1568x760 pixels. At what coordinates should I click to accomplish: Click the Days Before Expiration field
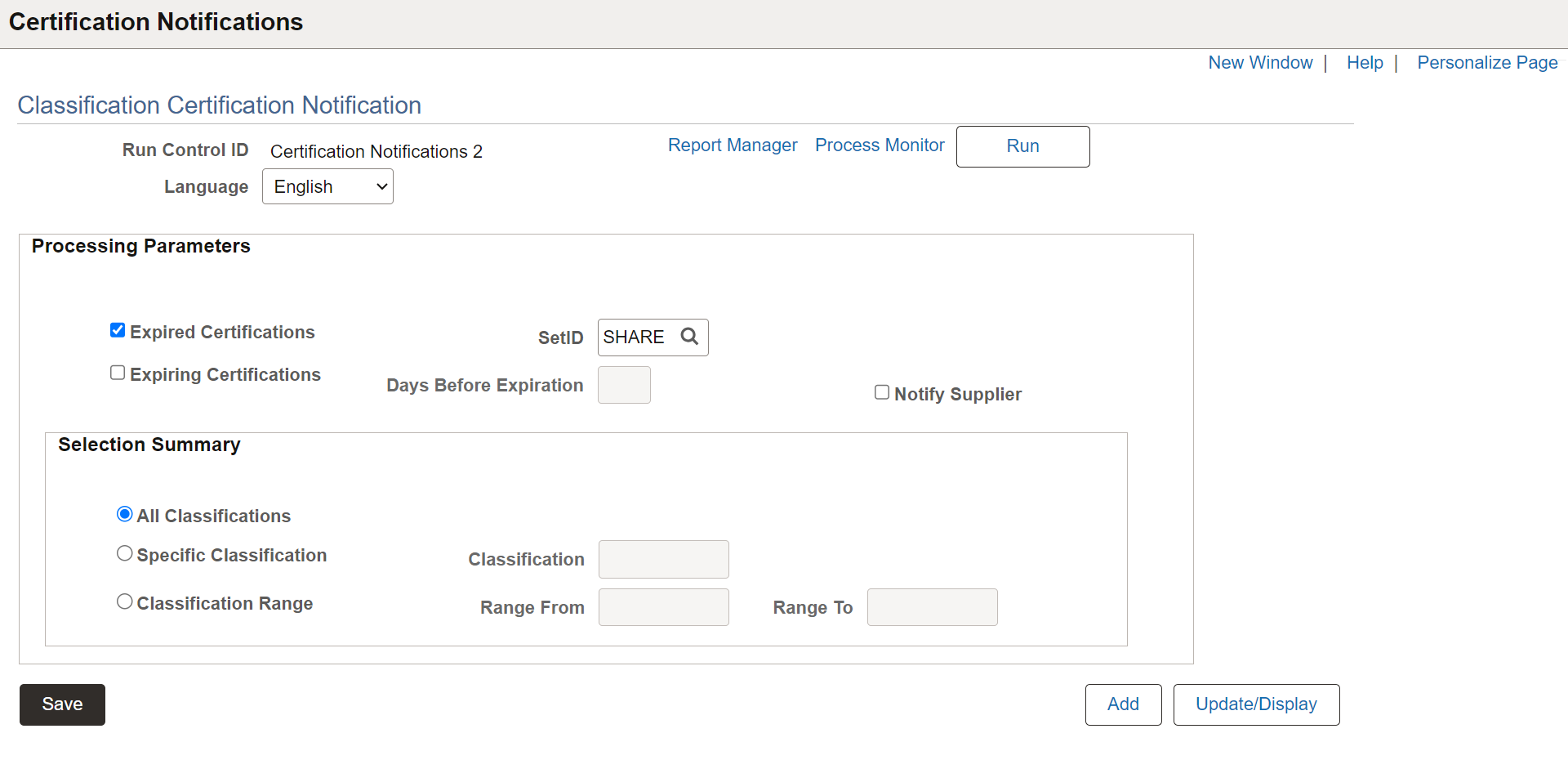624,385
